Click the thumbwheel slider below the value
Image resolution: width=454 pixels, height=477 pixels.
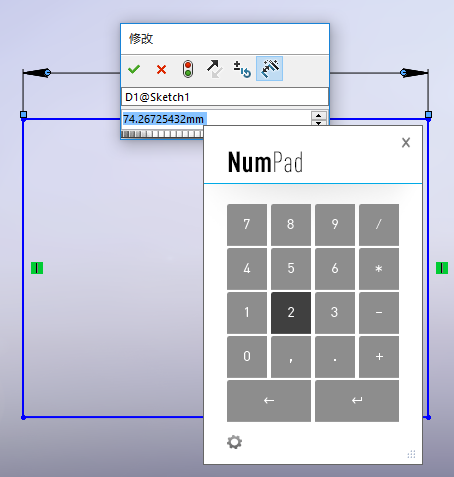tap(163, 134)
